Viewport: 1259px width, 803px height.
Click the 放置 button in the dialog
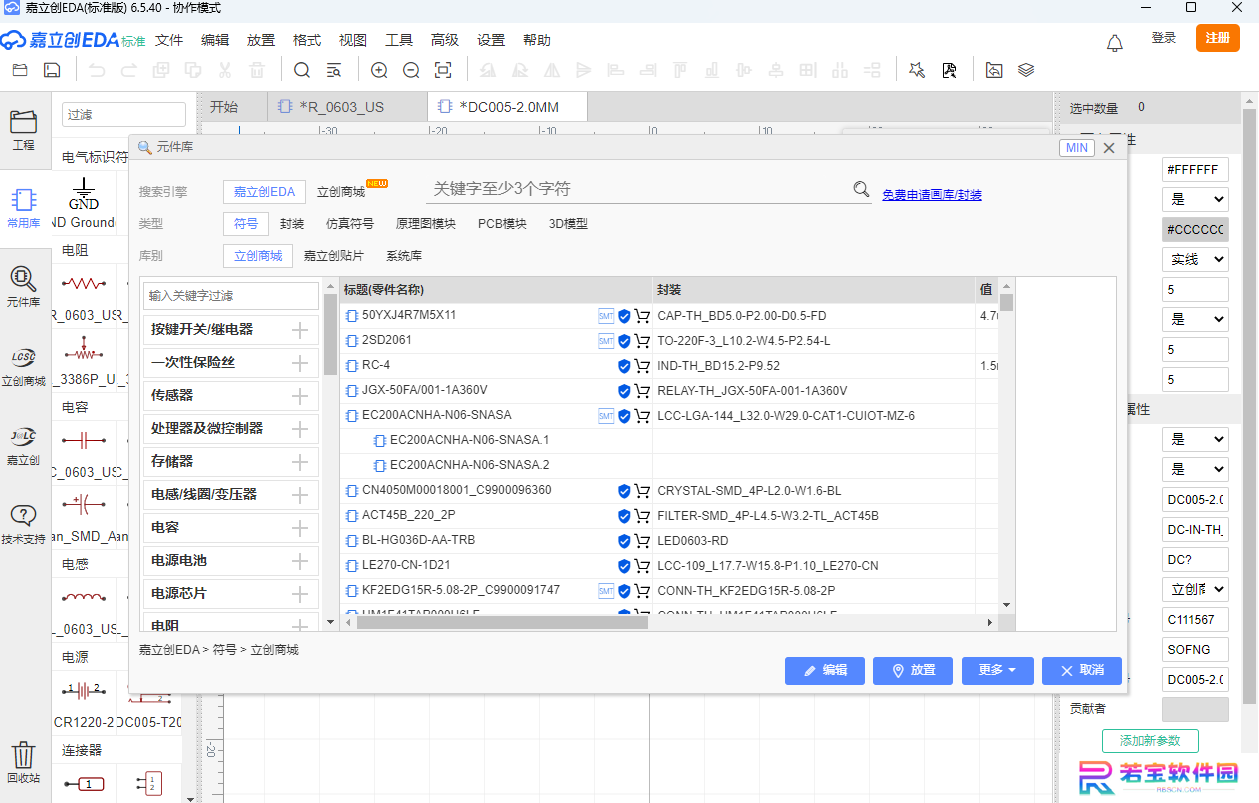point(913,670)
